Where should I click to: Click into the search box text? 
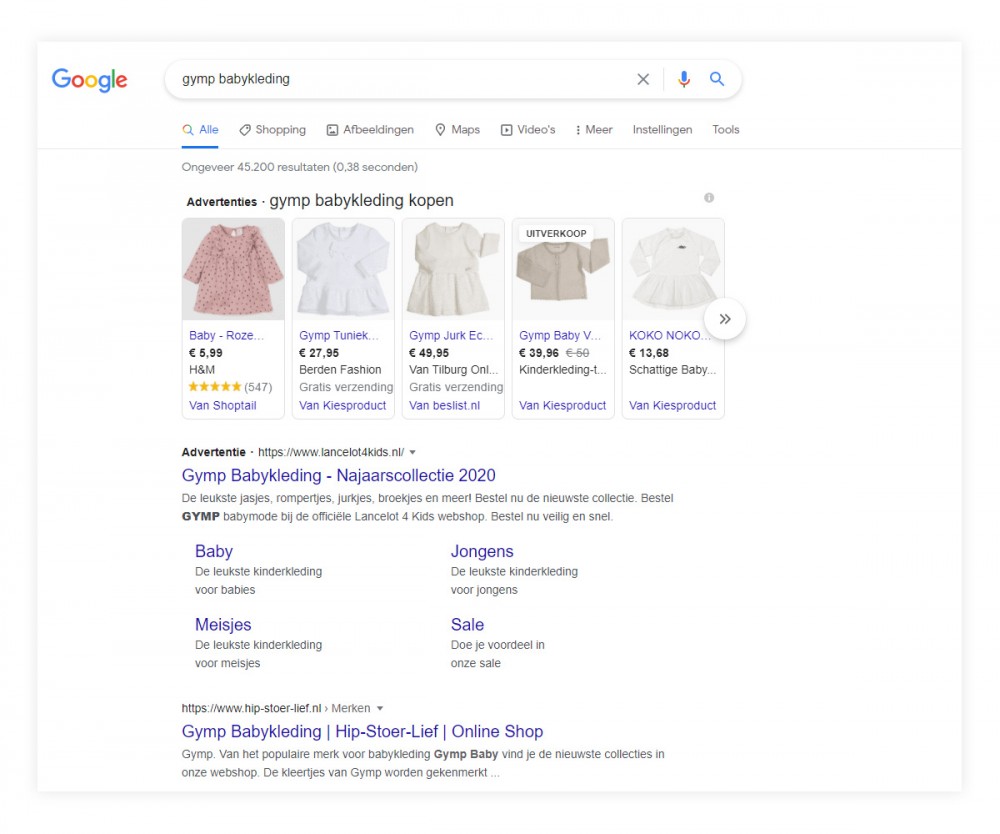coord(236,79)
